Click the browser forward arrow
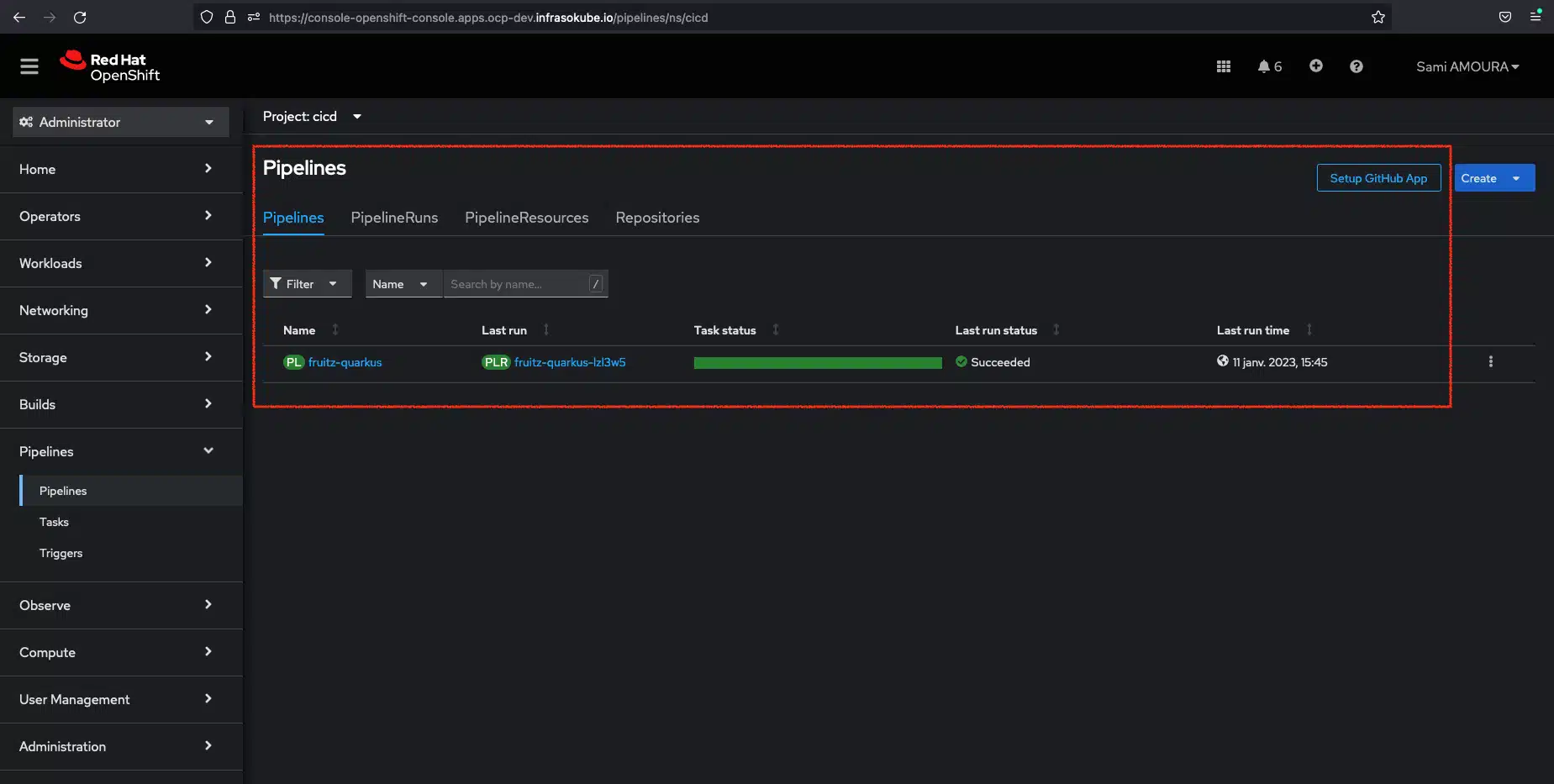Image resolution: width=1554 pixels, height=784 pixels. click(x=50, y=17)
